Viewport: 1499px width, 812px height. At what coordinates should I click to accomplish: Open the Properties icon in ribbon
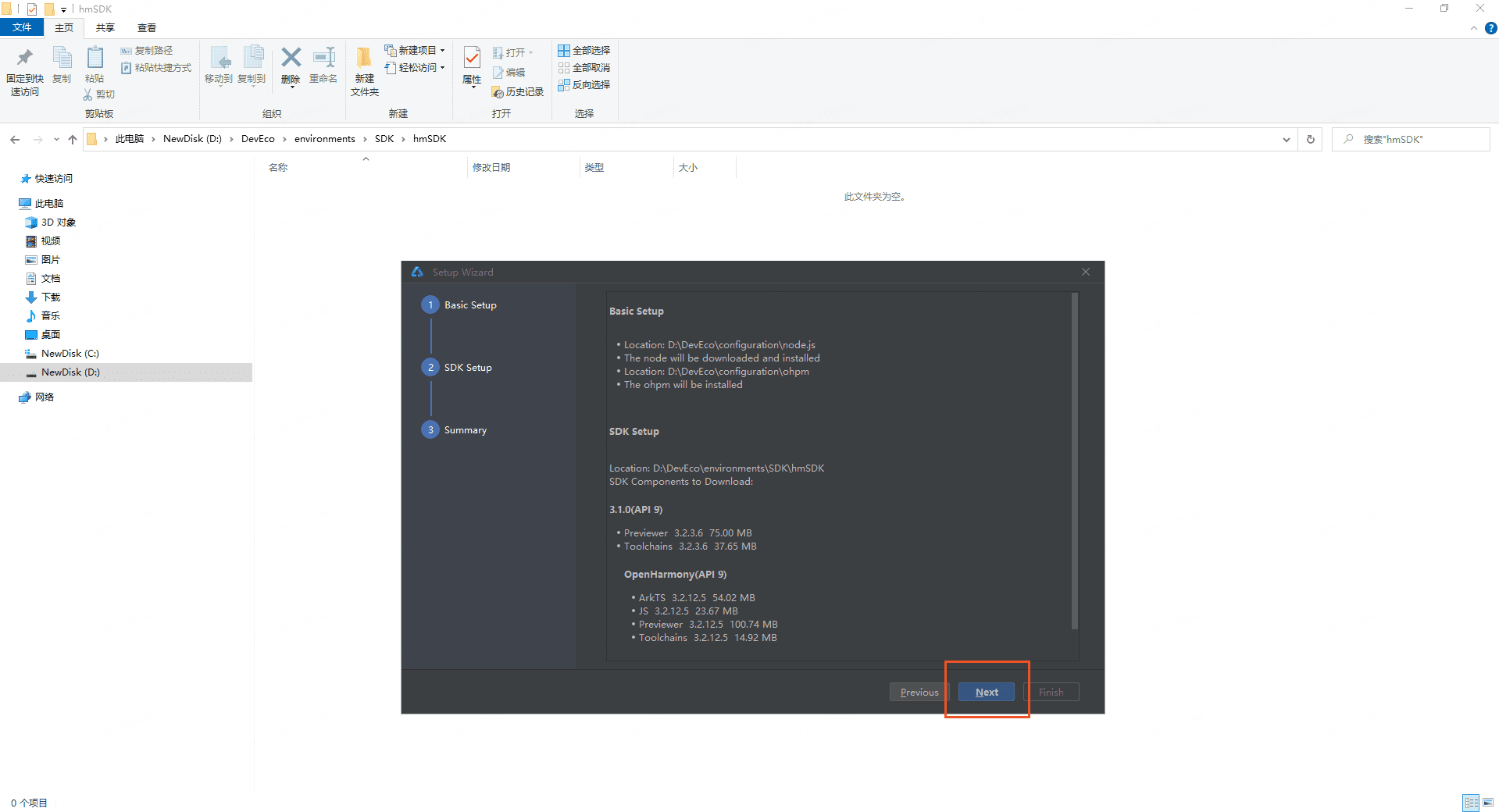[x=472, y=59]
